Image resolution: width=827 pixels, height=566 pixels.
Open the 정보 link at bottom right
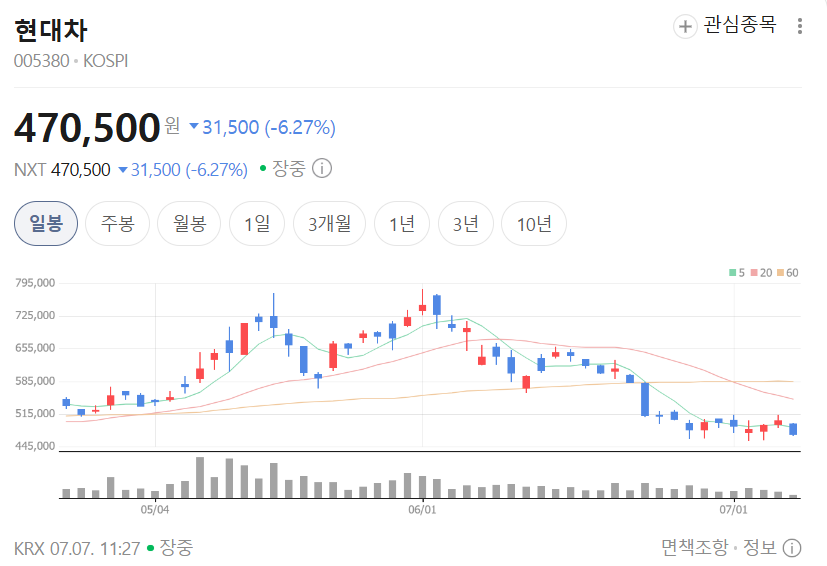(x=759, y=548)
